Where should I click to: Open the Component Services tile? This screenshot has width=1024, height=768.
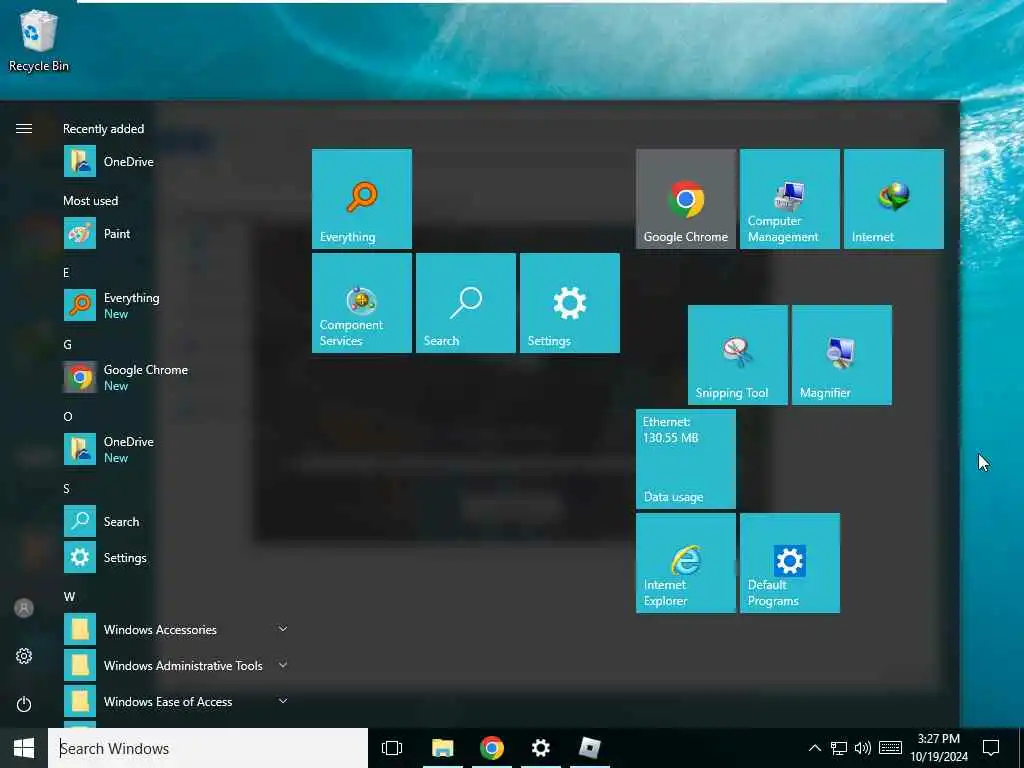[x=362, y=303]
